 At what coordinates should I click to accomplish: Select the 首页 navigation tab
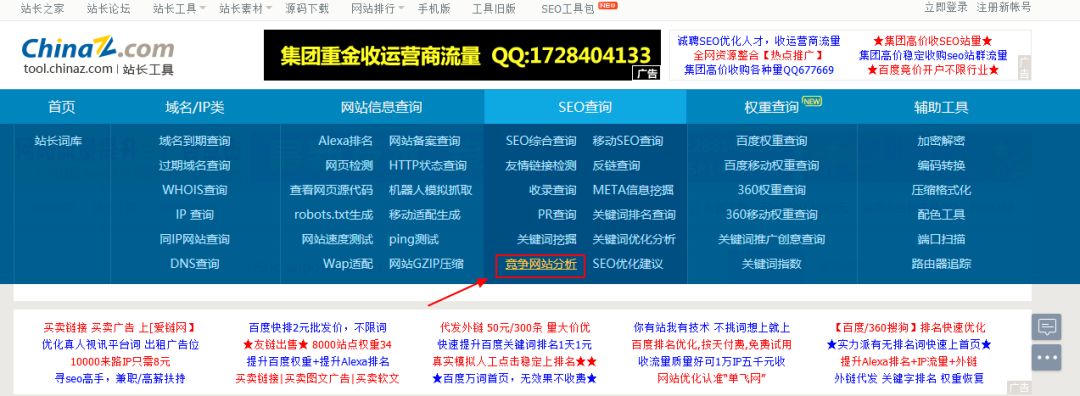tap(62, 107)
